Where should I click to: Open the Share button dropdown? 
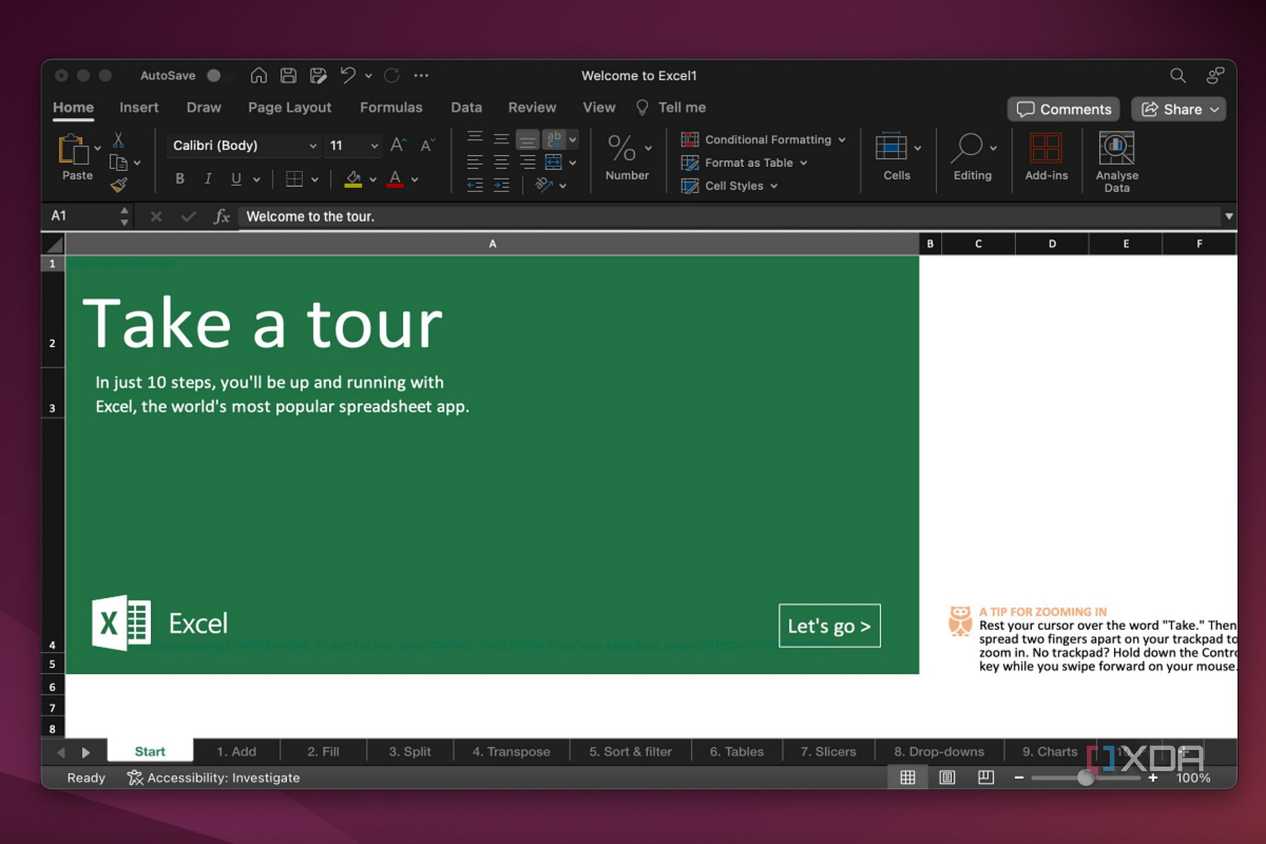1215,109
